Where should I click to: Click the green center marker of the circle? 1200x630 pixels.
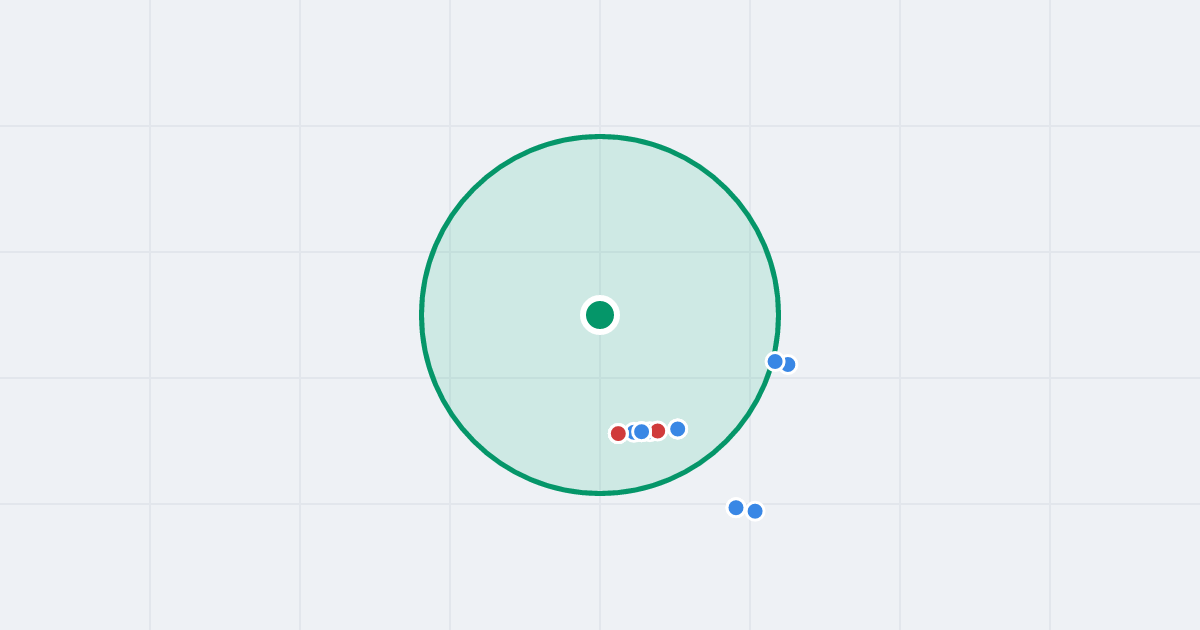(600, 315)
